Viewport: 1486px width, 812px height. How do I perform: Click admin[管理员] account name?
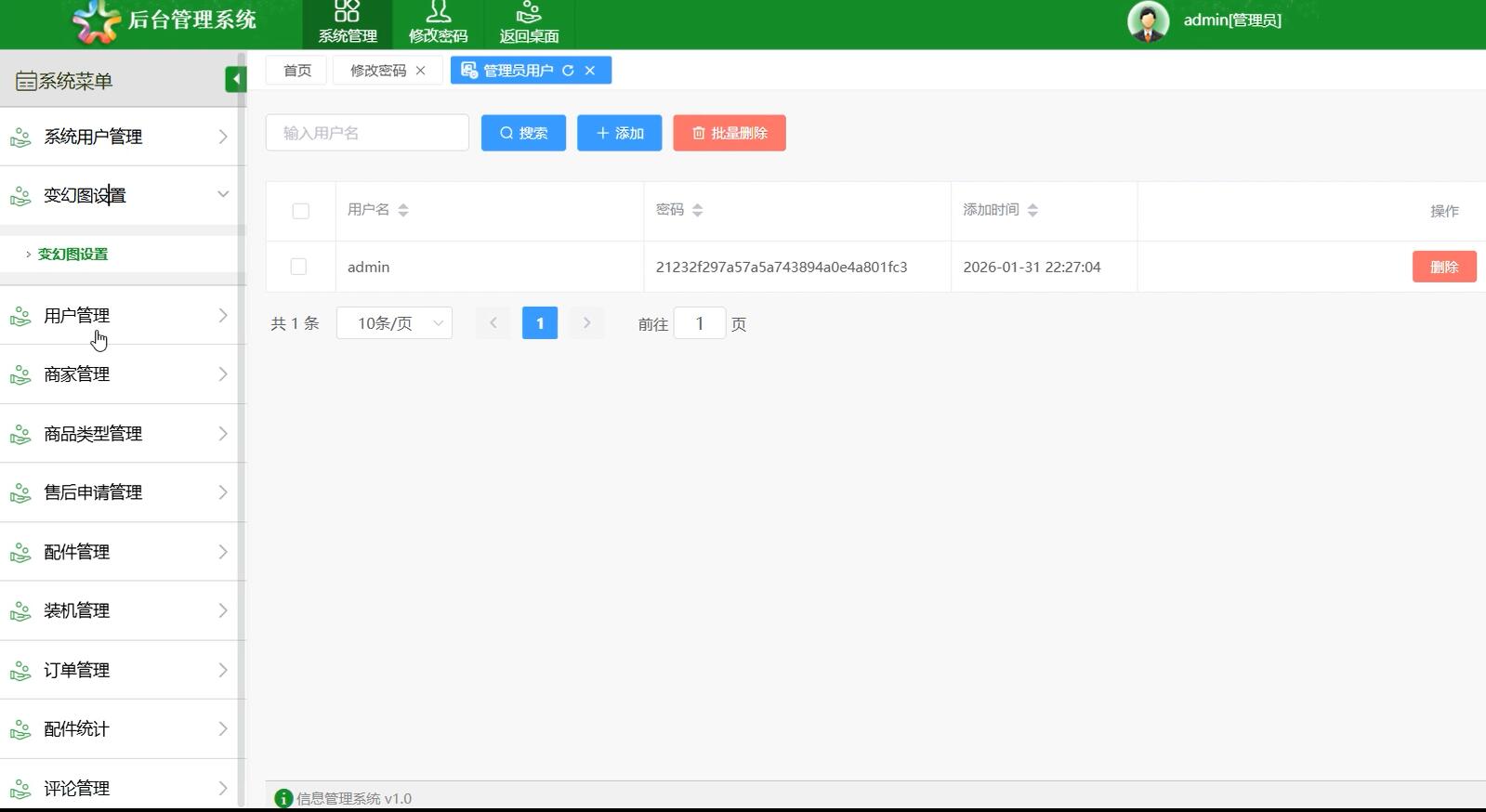[x=1232, y=20]
